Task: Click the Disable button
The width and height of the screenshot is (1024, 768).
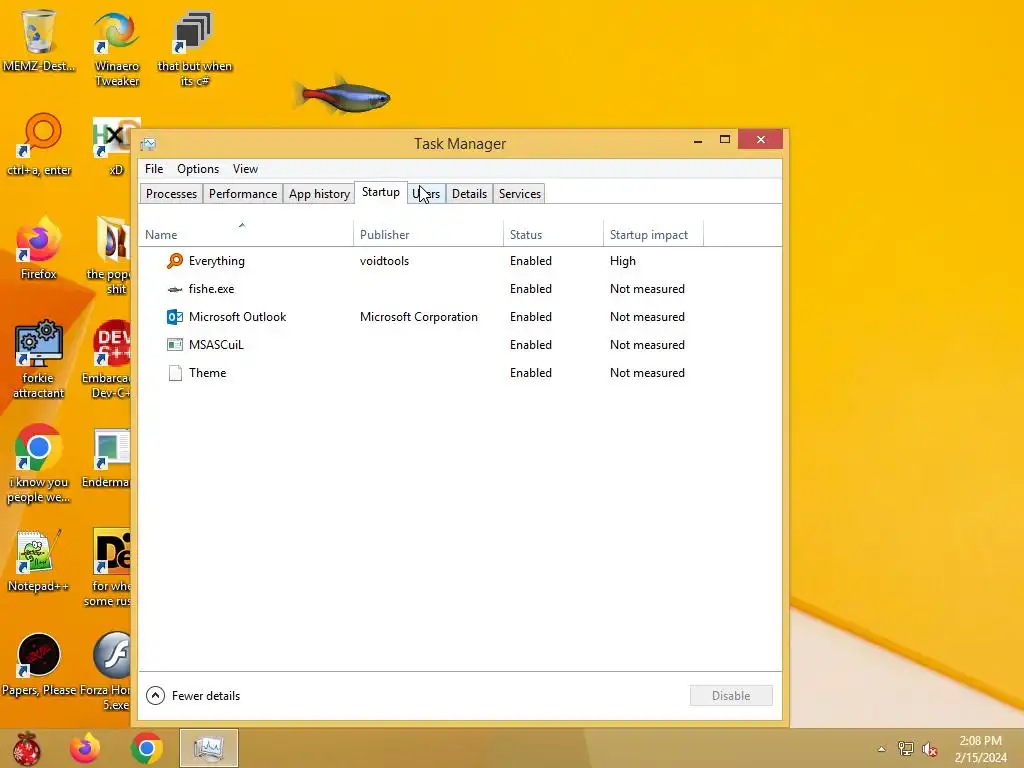Action: pos(731,696)
